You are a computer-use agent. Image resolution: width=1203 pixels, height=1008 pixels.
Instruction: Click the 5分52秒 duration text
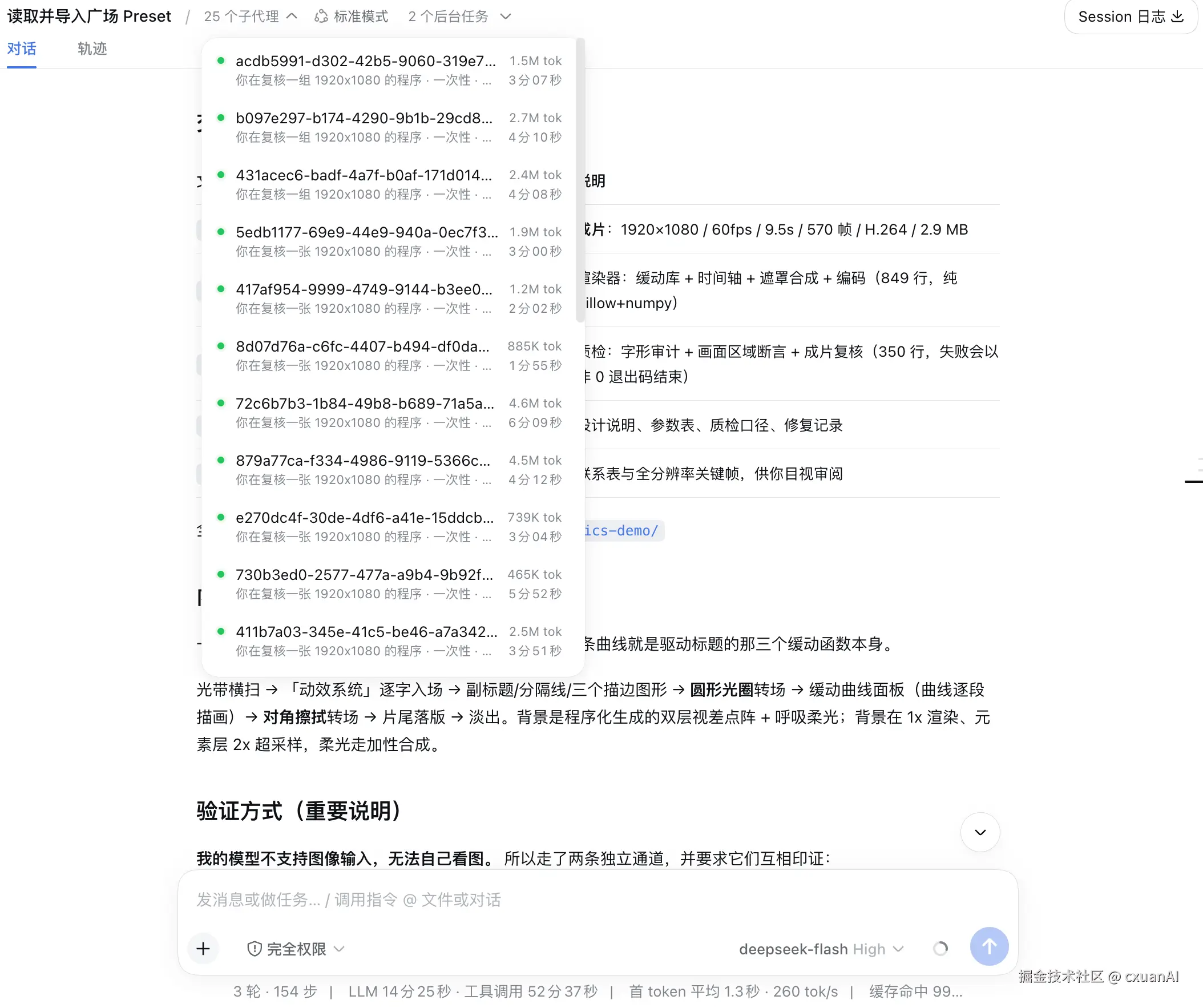535,594
